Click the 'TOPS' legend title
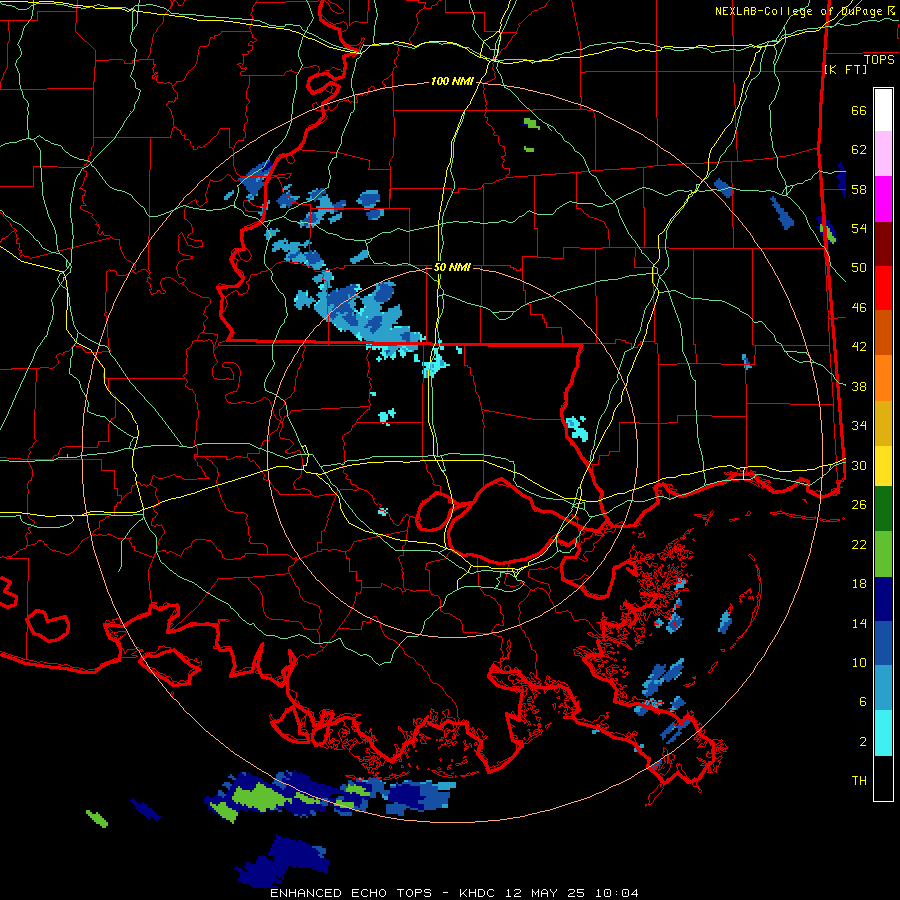 tap(879, 60)
